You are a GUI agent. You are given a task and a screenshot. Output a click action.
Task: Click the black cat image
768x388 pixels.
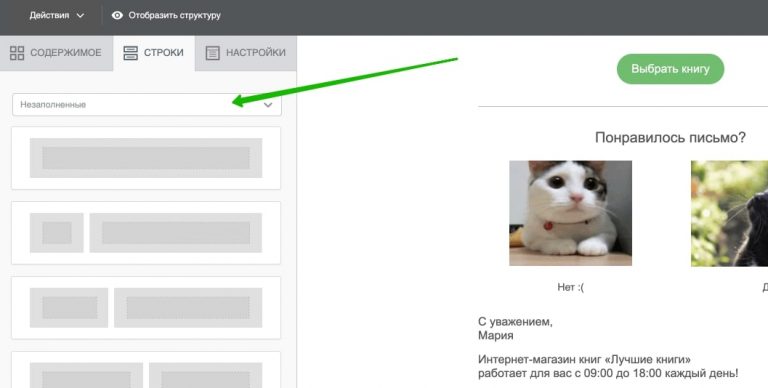(729, 214)
